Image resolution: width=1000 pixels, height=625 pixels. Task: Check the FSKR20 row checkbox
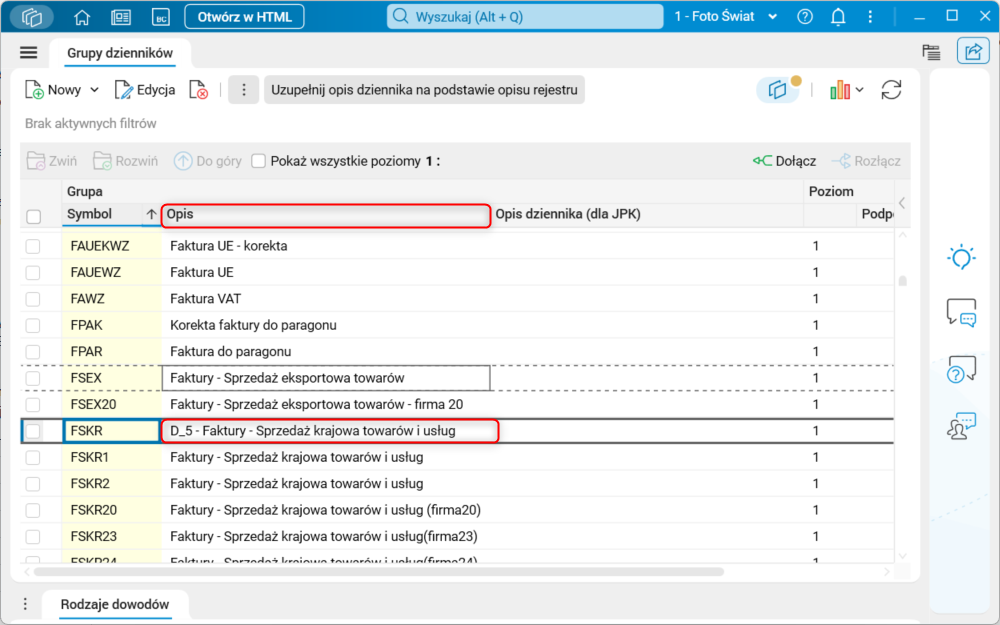33,510
